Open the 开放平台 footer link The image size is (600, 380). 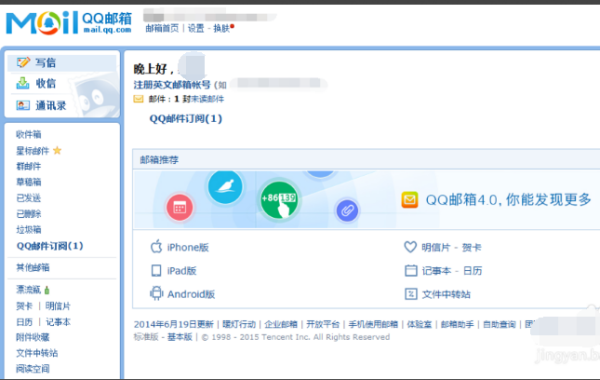point(323,325)
